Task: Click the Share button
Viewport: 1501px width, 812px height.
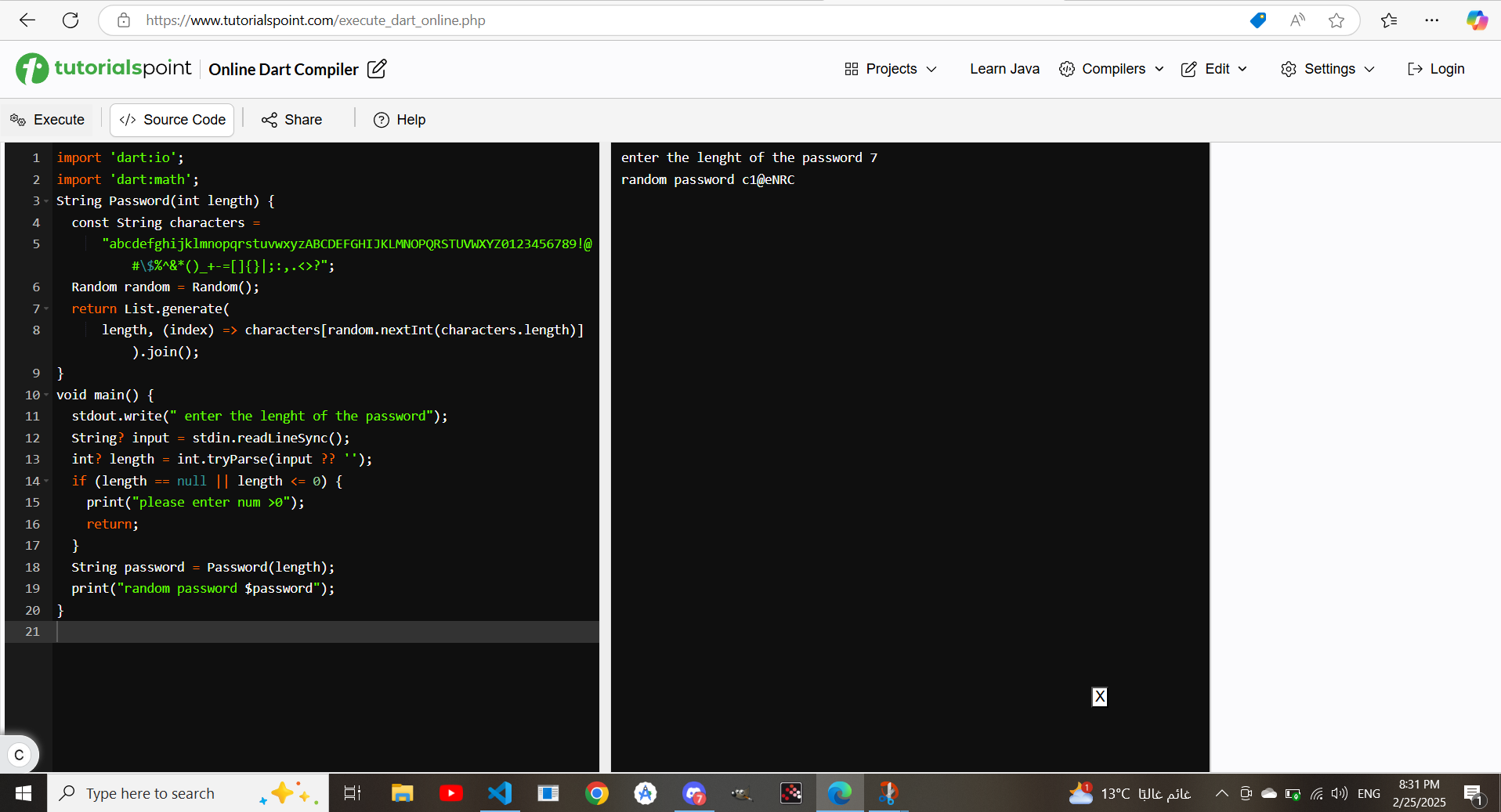Action: point(291,120)
